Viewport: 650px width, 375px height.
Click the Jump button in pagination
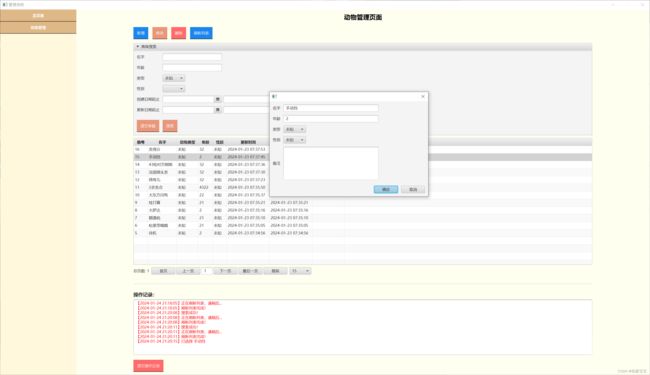pyautogui.click(x=275, y=271)
